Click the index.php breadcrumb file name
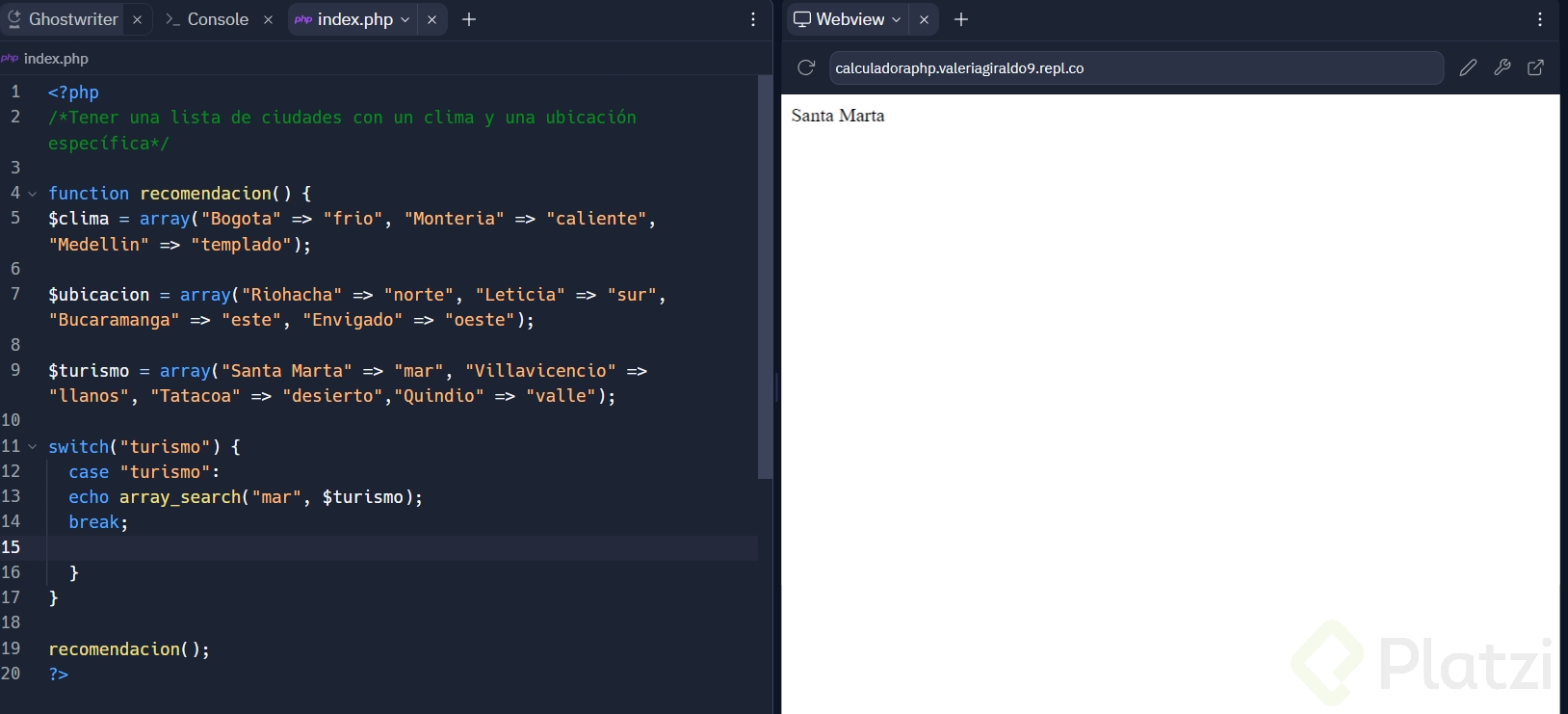1568x714 pixels. [x=56, y=59]
